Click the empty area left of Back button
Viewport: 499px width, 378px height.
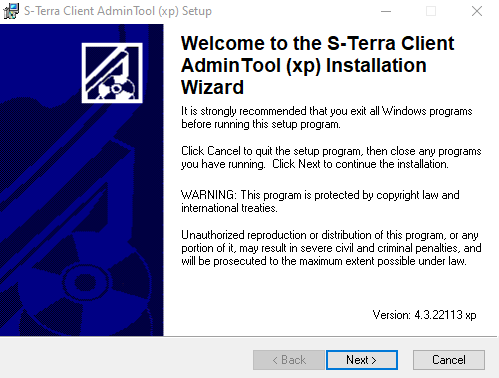pyautogui.click(x=127, y=360)
